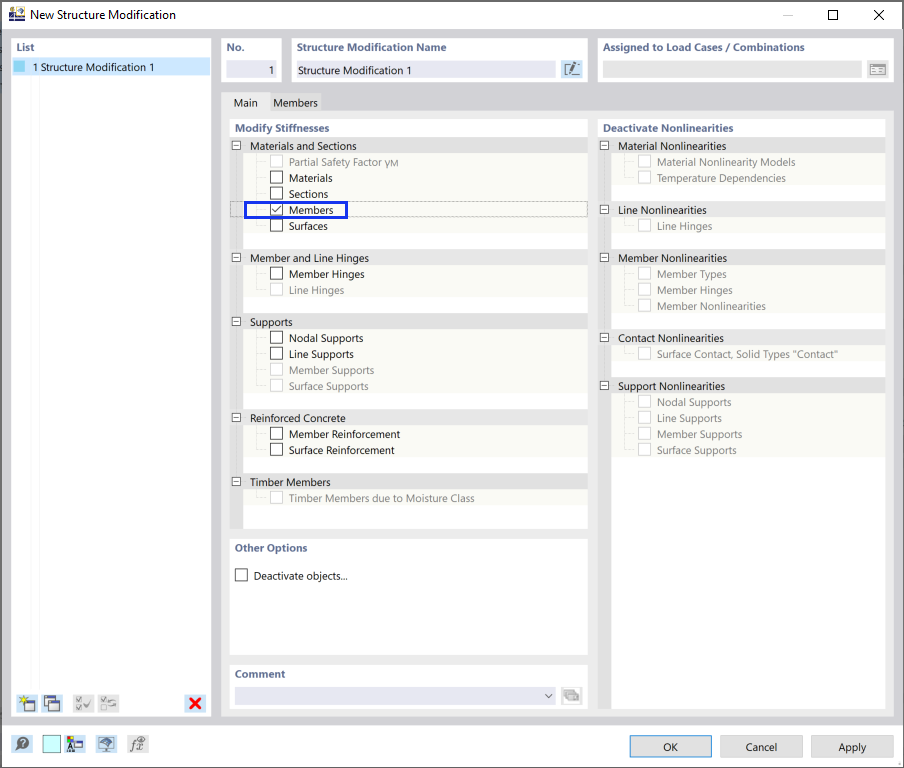
Task: Enable the Materials checkbox
Action: pyautogui.click(x=277, y=178)
